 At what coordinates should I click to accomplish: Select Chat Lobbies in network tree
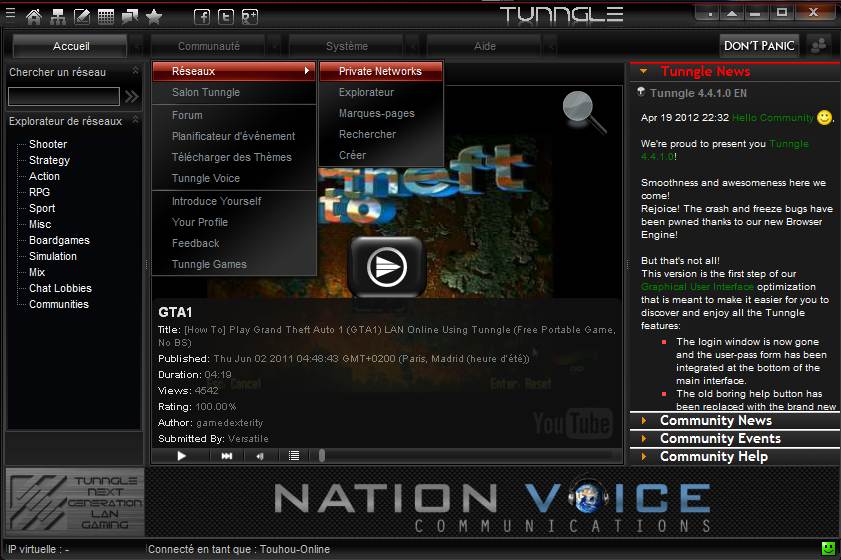(60, 288)
